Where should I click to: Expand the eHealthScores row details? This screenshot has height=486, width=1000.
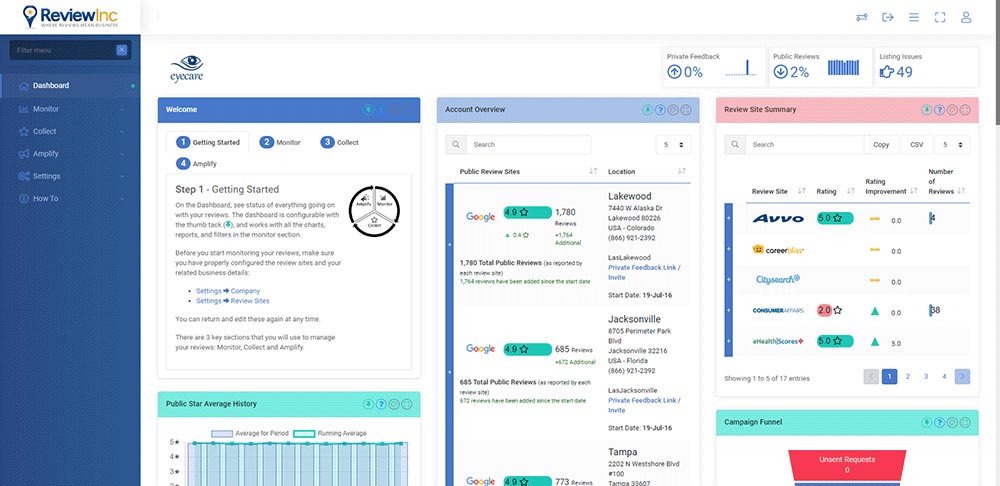point(728,341)
